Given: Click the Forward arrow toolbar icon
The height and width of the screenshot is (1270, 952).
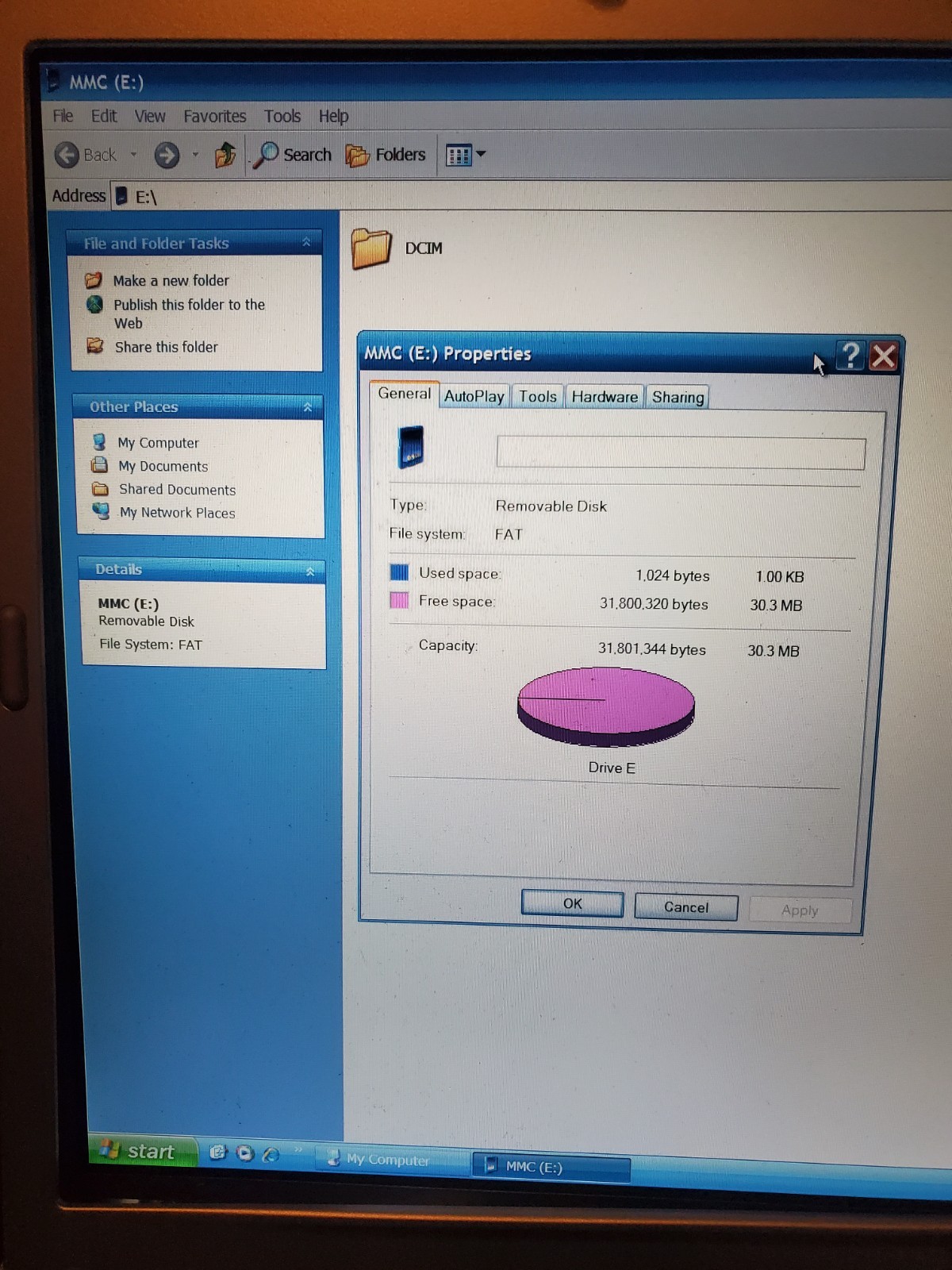Looking at the screenshot, I should [x=167, y=155].
